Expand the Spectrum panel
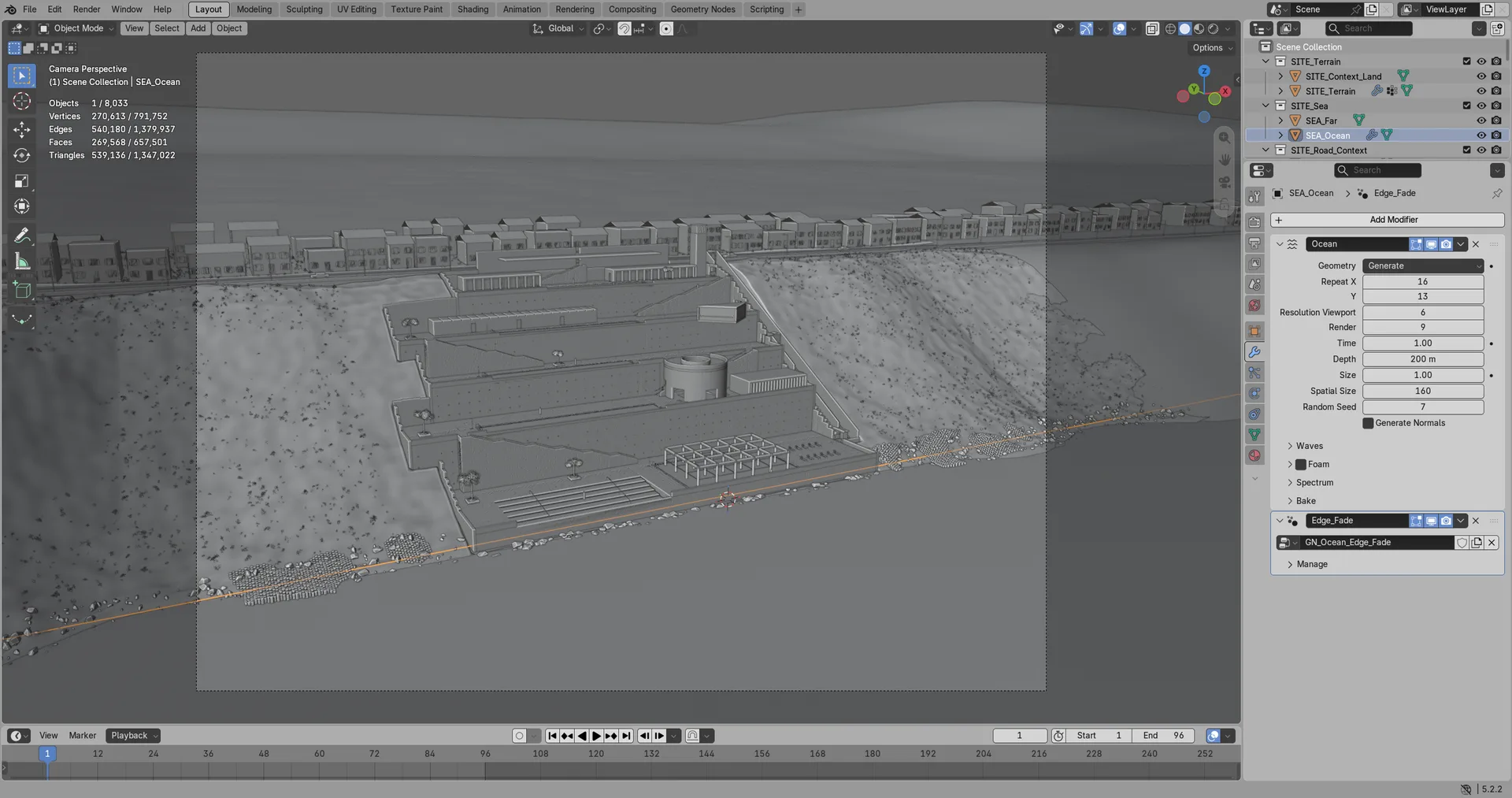 [x=1314, y=483]
